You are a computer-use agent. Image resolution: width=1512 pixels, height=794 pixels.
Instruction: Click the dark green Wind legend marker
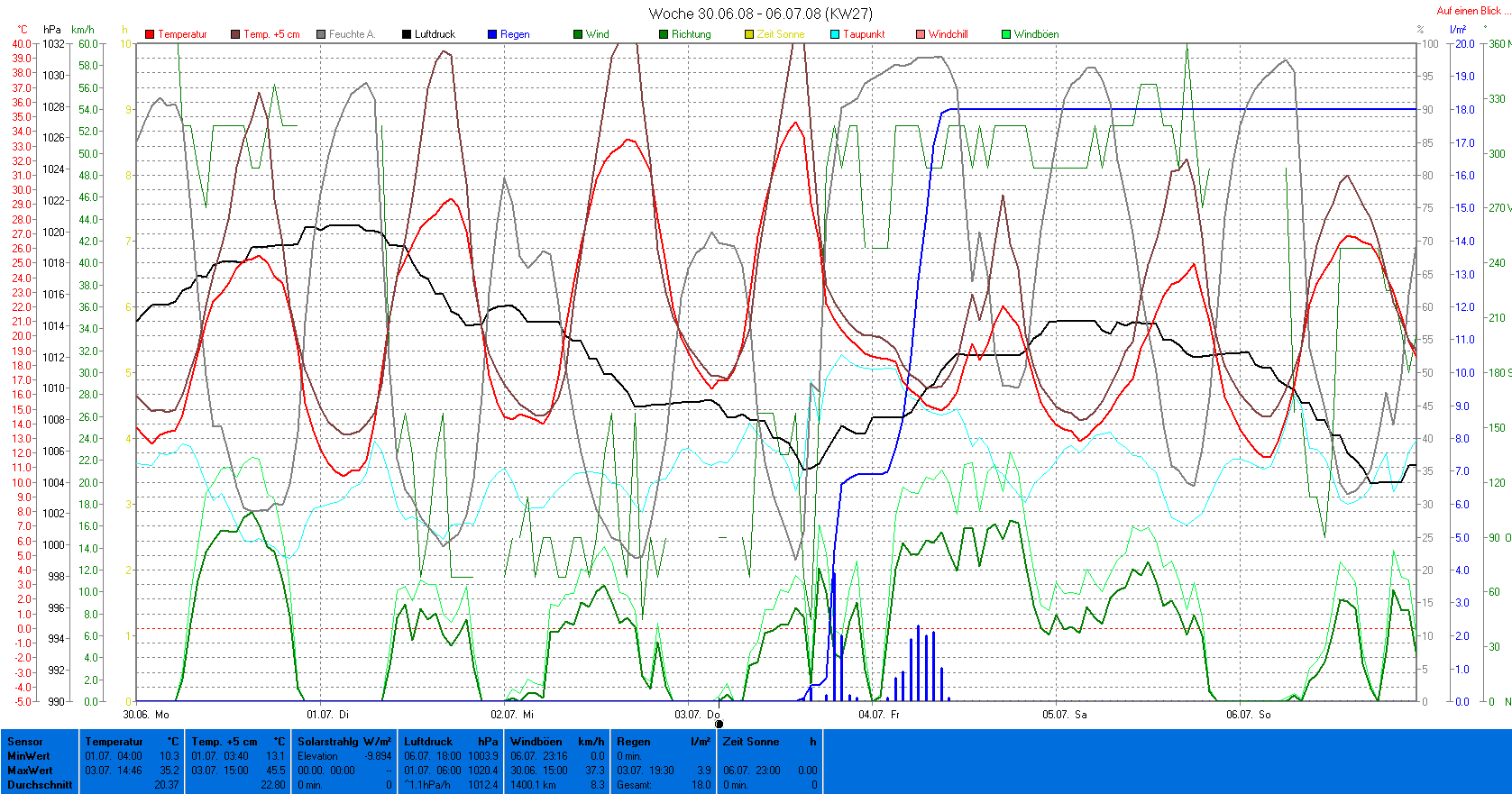pyautogui.click(x=578, y=34)
